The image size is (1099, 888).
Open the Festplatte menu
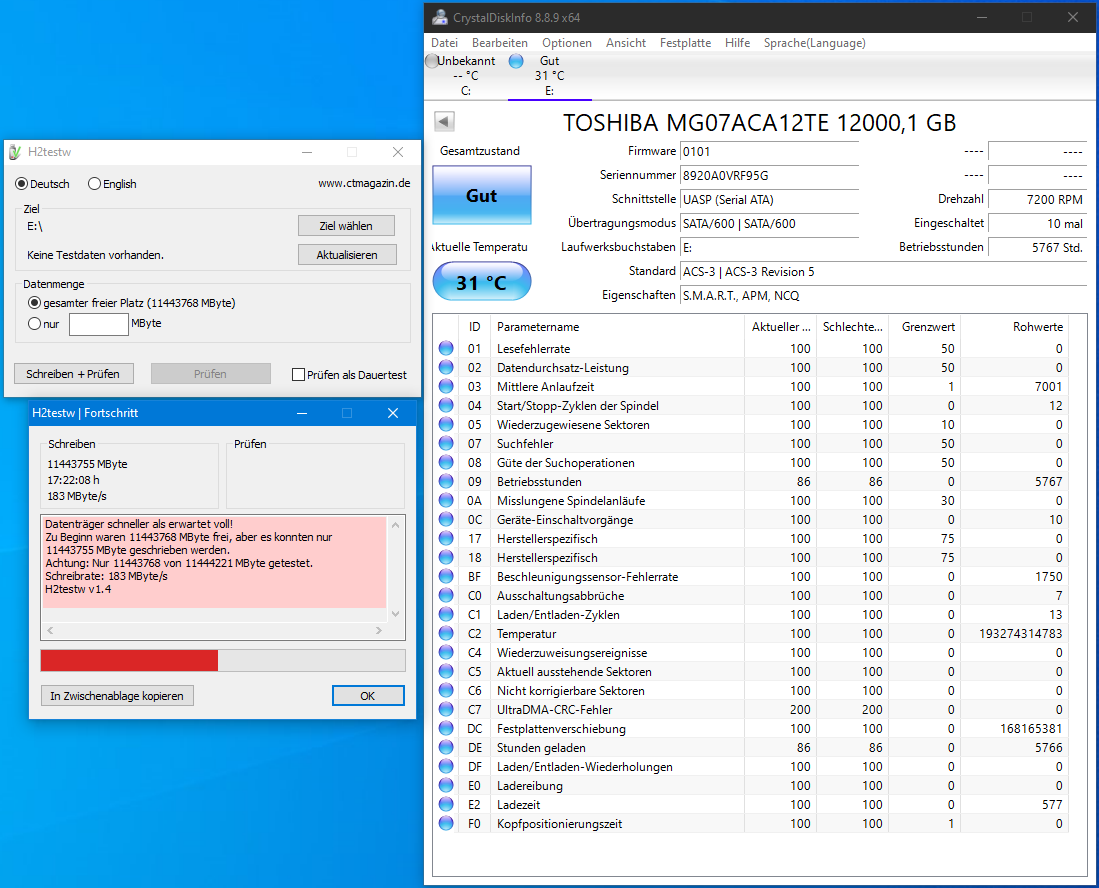[685, 43]
